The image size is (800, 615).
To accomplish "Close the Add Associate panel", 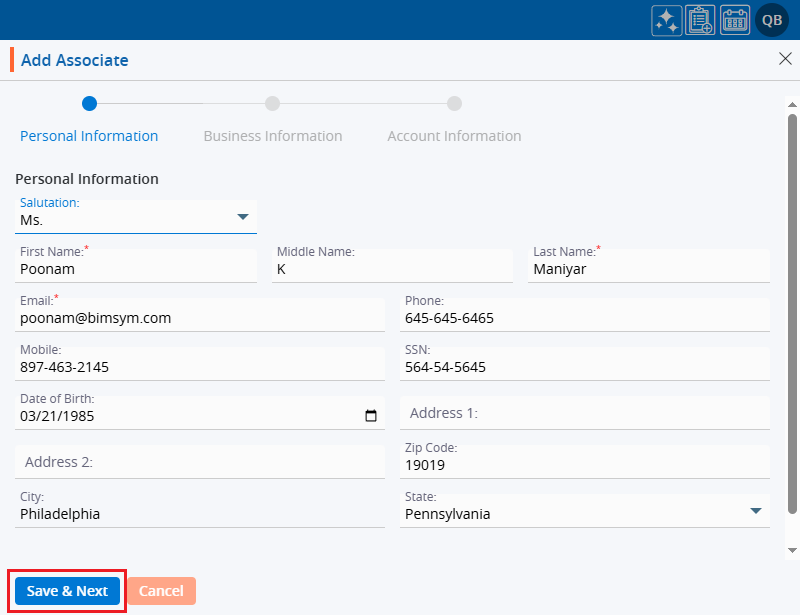I will click(785, 59).
